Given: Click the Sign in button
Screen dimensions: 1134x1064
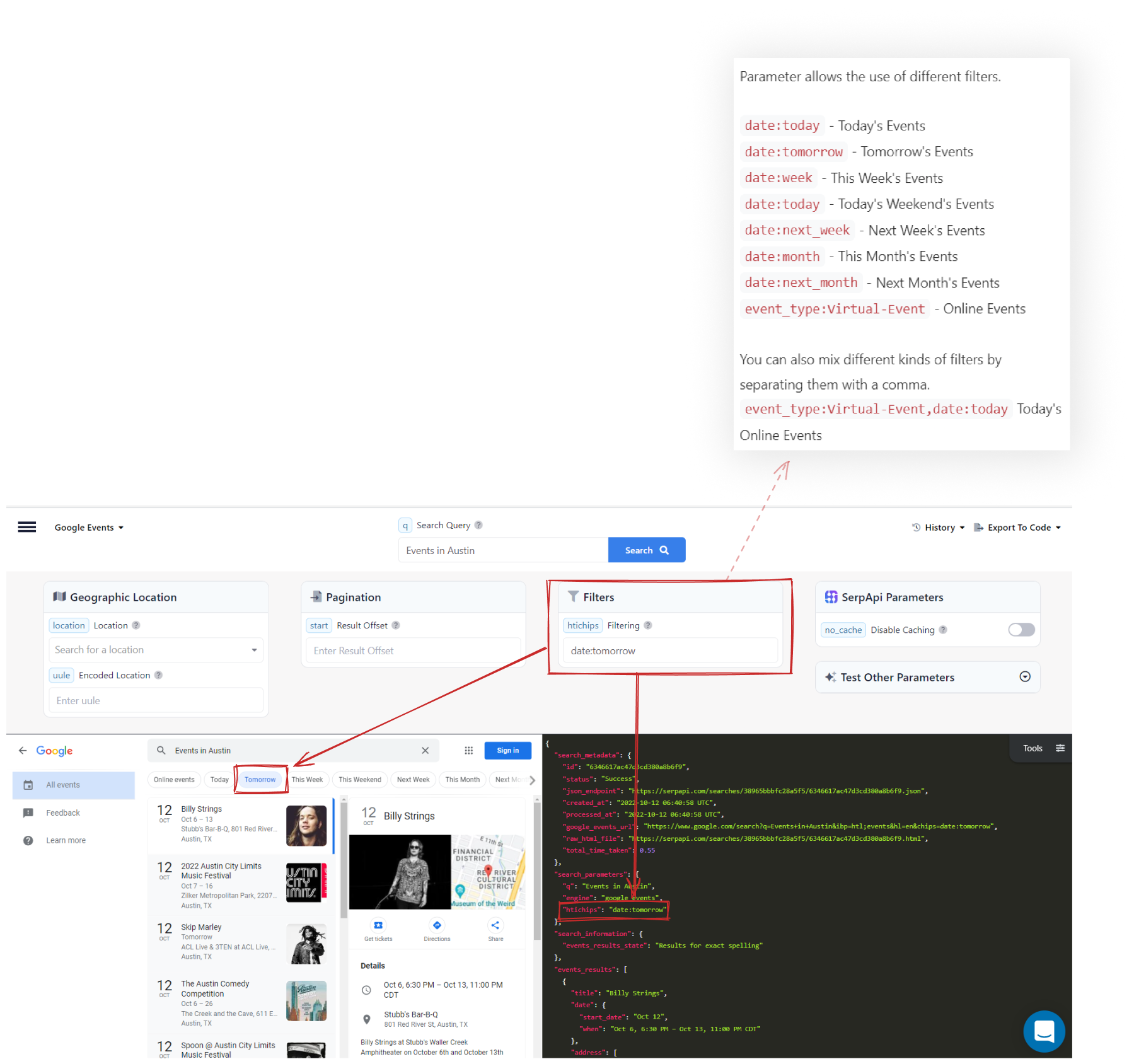Looking at the screenshot, I should coord(507,750).
